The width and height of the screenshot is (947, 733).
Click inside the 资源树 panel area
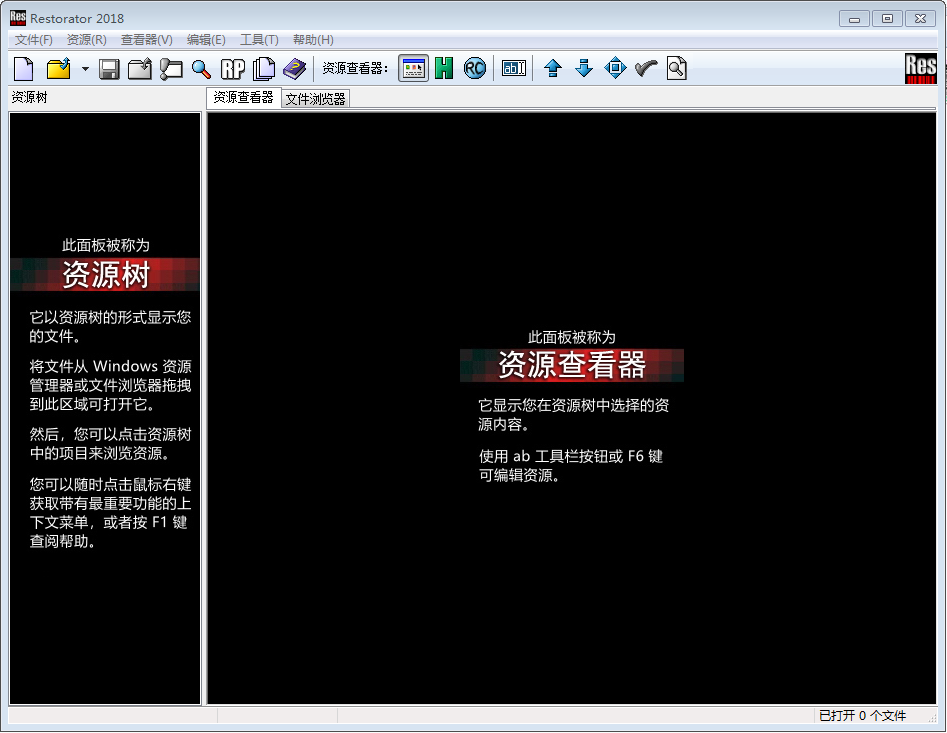coord(105,620)
